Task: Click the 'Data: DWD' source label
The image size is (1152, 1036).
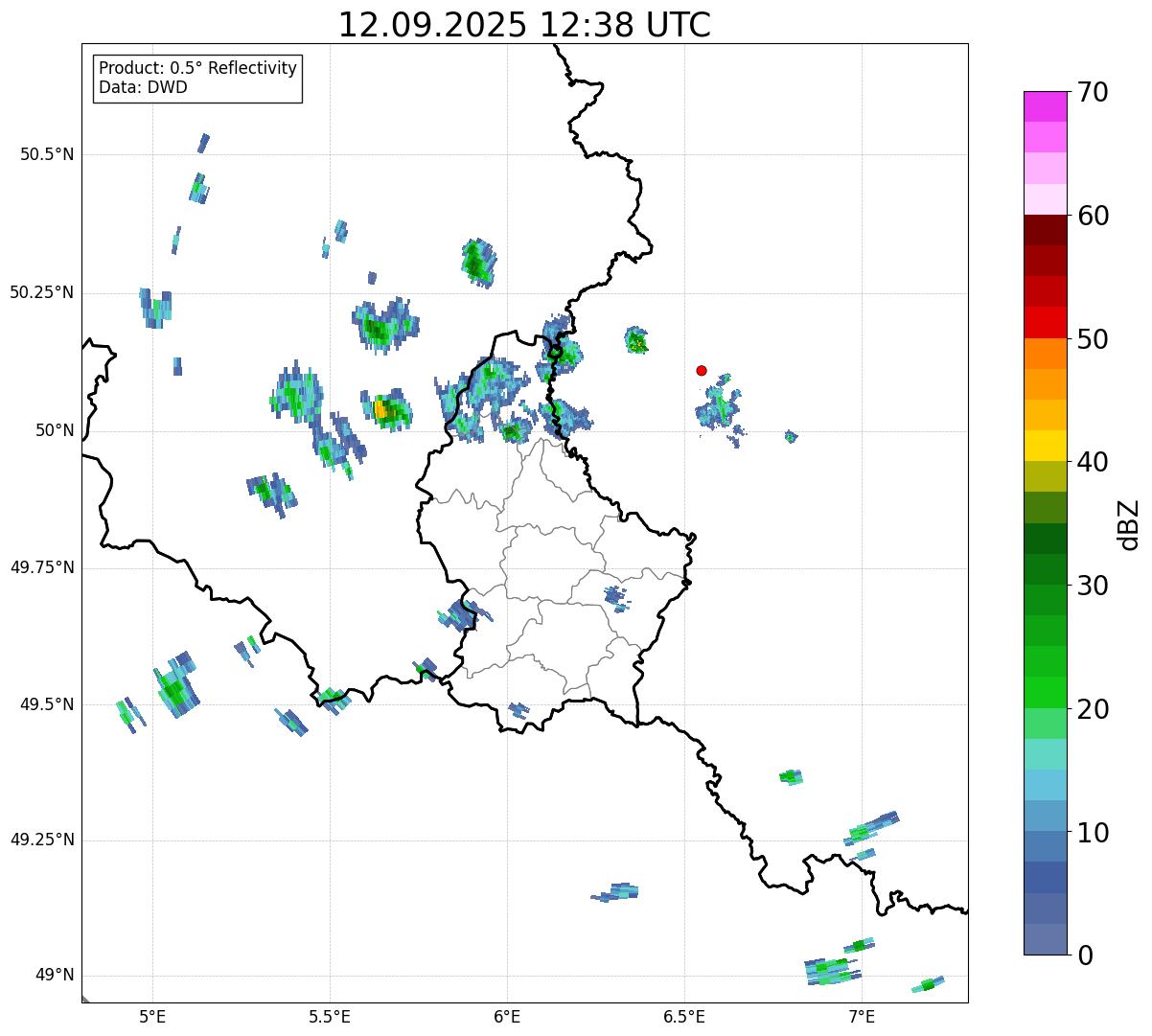Action: pyautogui.click(x=143, y=87)
